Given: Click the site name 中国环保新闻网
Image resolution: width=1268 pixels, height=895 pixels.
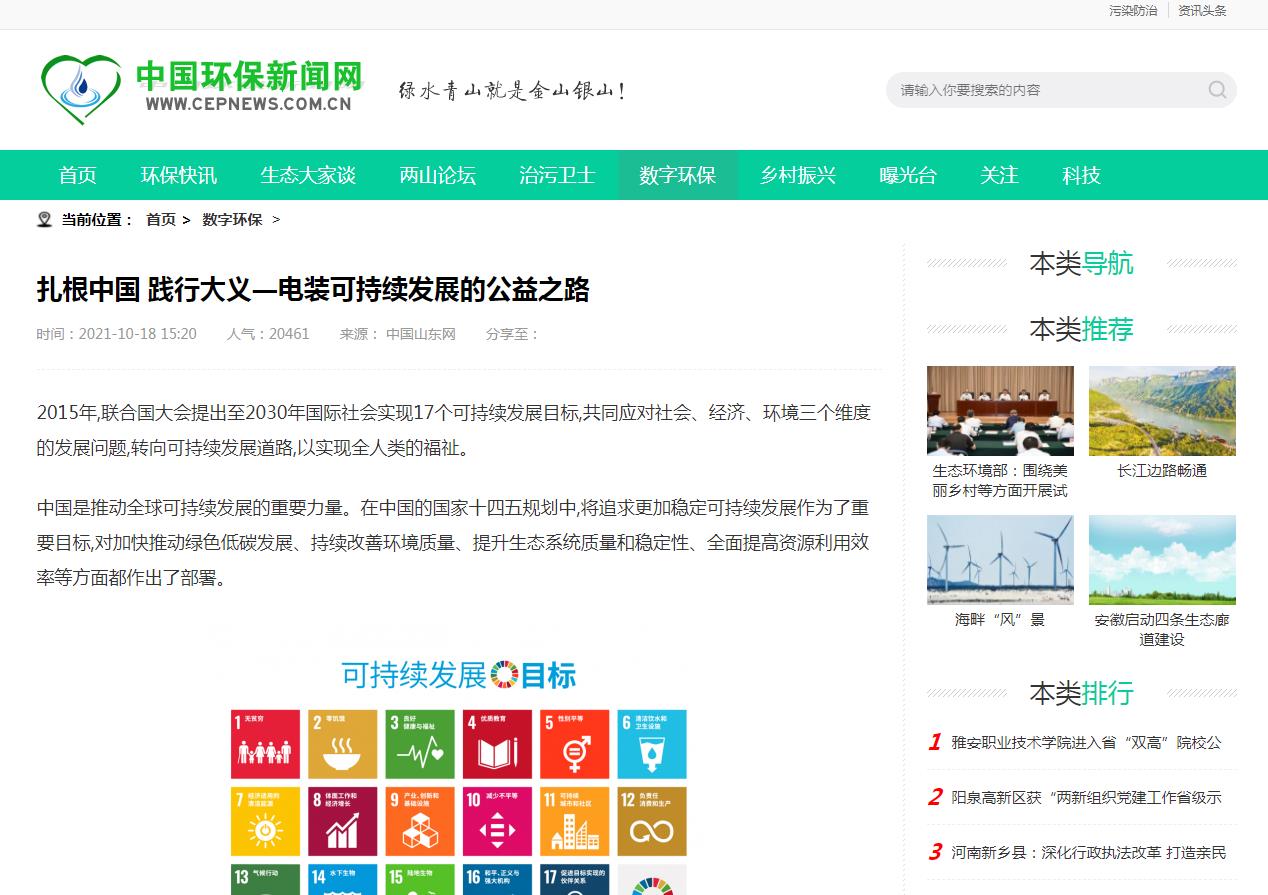Looking at the screenshot, I should 248,75.
